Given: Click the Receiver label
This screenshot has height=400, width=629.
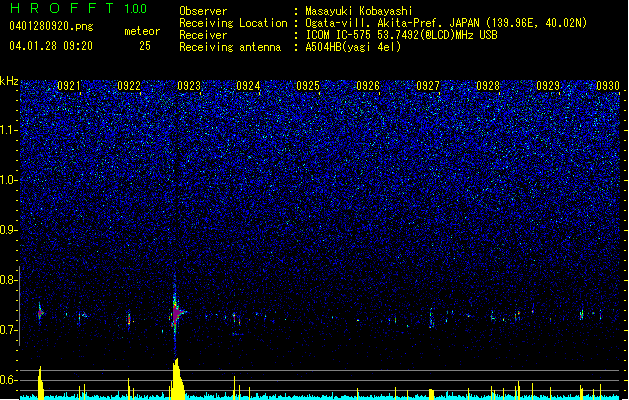Looking at the screenshot, I should click(203, 35).
